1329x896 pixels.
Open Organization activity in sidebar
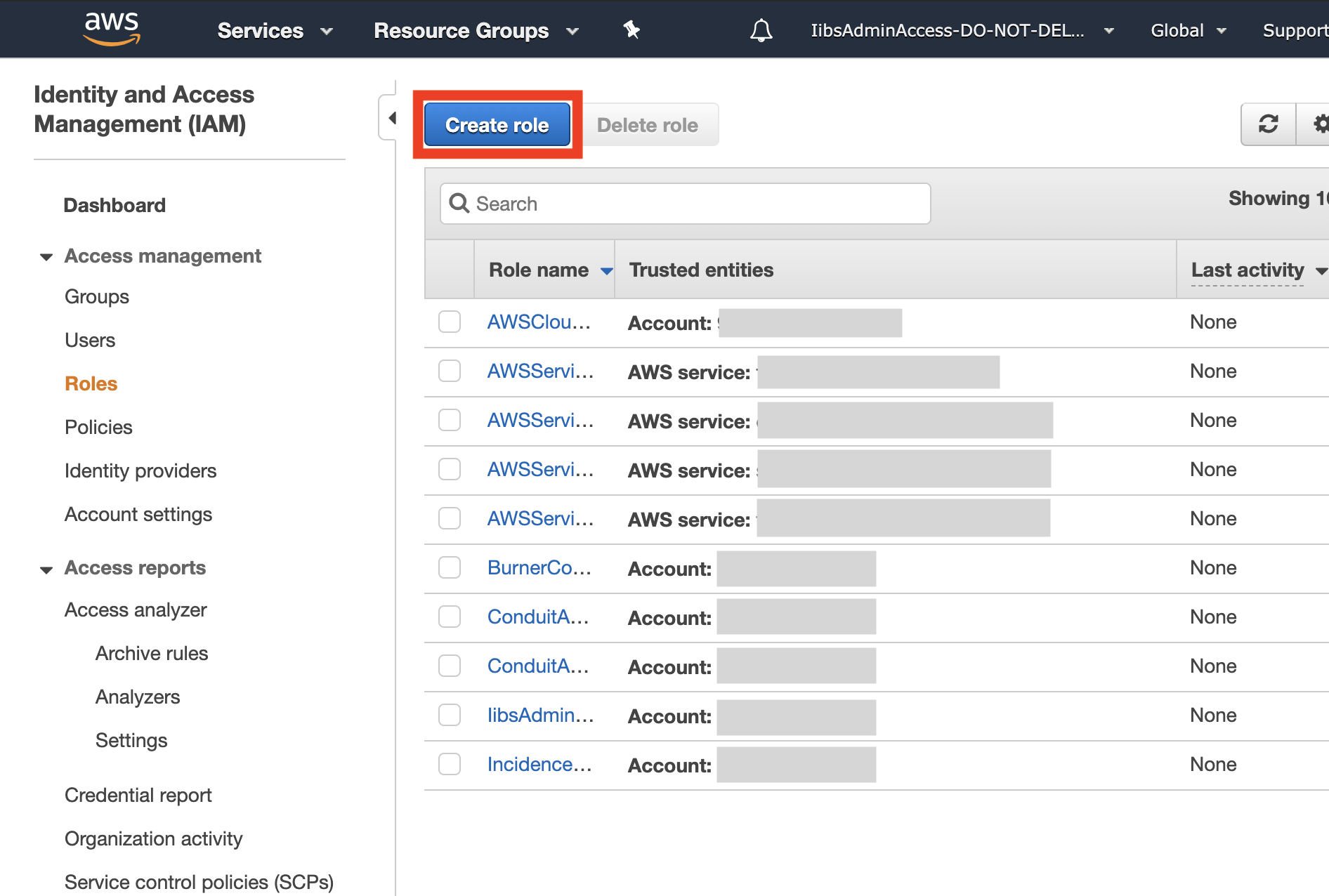point(154,838)
